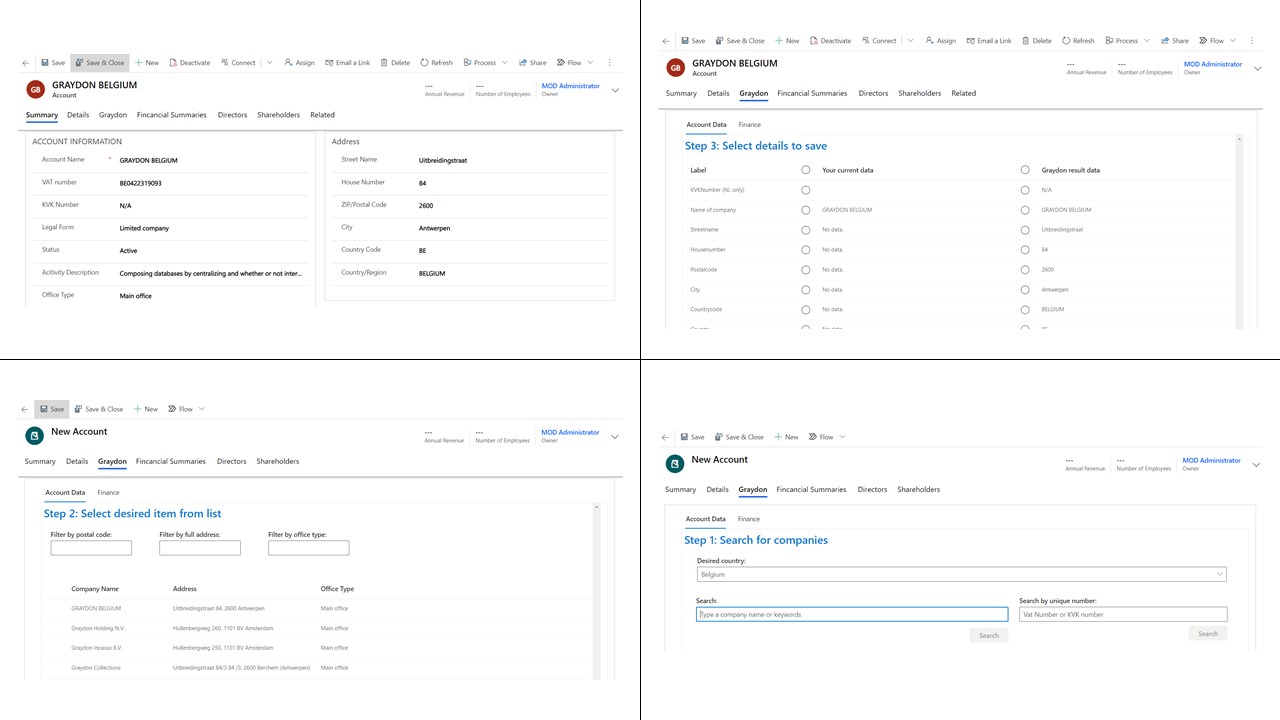Click the Search button under the unique number field
Image resolution: width=1280 pixels, height=720 pixels.
(x=1208, y=633)
